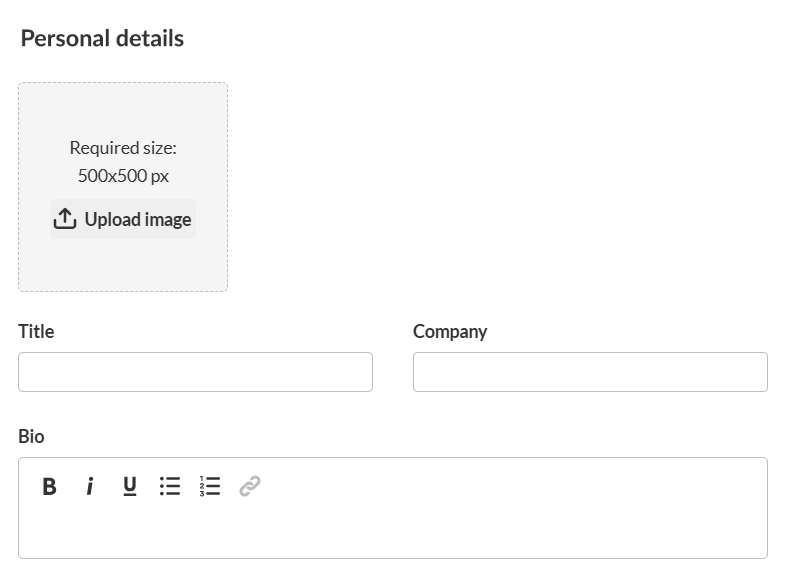785x582 pixels.
Task: Click the Company field label
Action: pos(450,332)
